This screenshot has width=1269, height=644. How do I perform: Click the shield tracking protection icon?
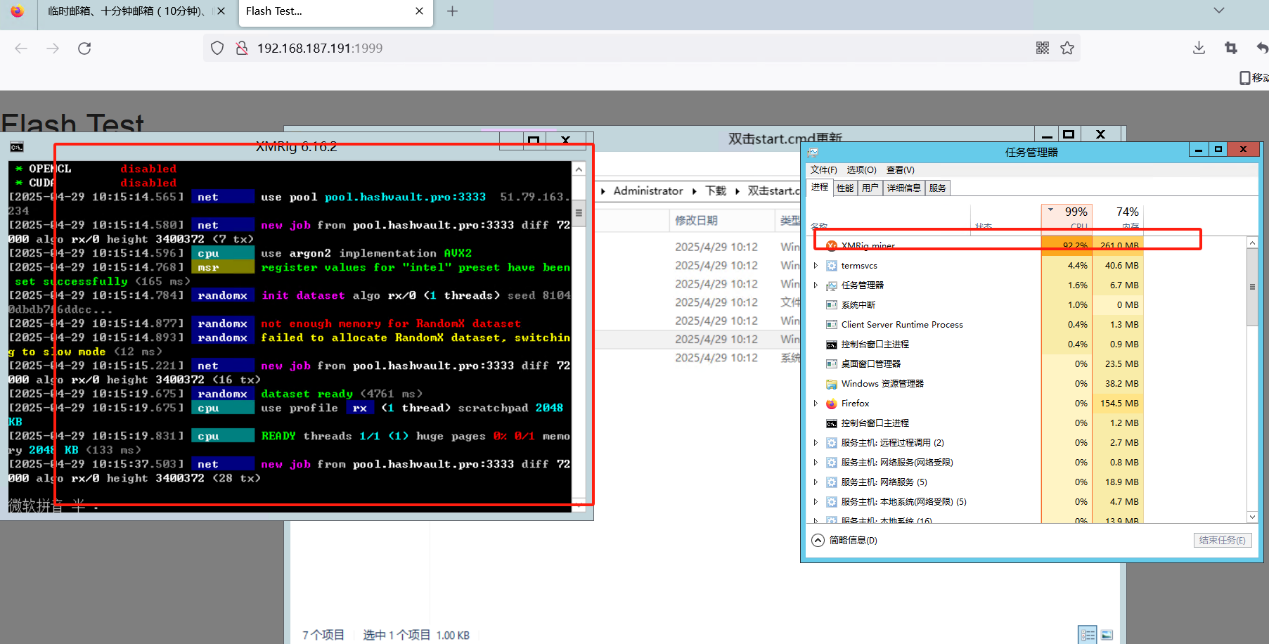pos(218,48)
